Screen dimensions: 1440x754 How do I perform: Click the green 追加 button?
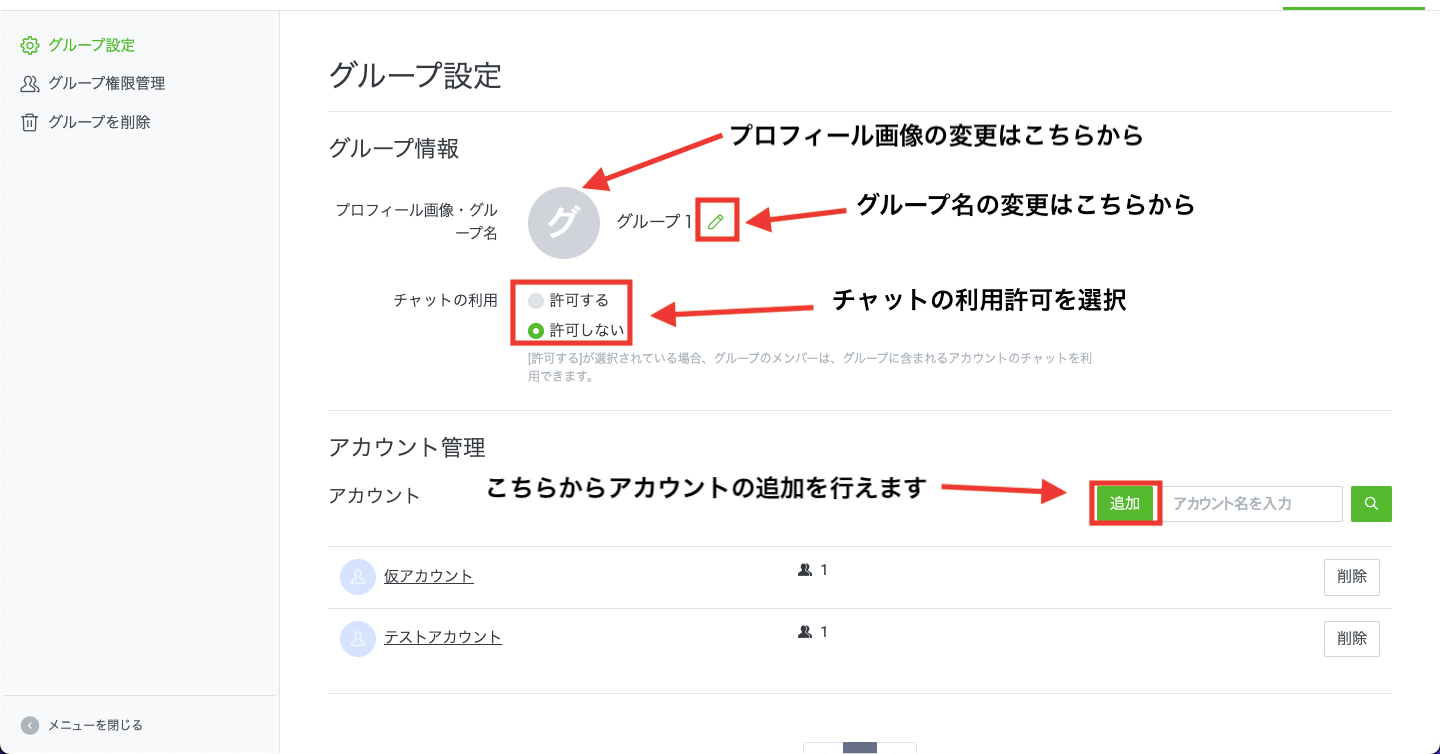pyautogui.click(x=1125, y=504)
